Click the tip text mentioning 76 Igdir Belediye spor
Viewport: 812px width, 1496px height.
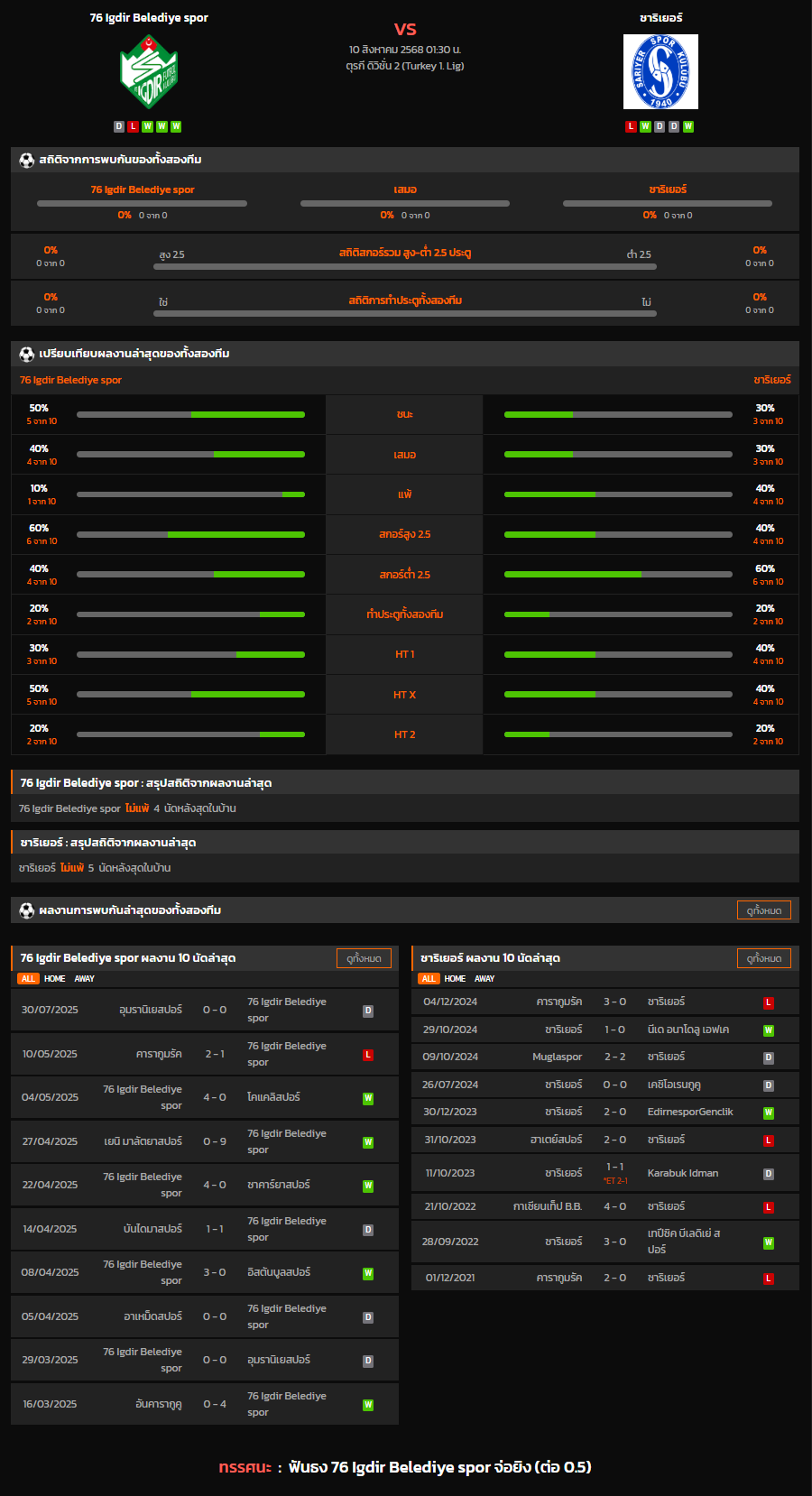(x=440, y=1467)
